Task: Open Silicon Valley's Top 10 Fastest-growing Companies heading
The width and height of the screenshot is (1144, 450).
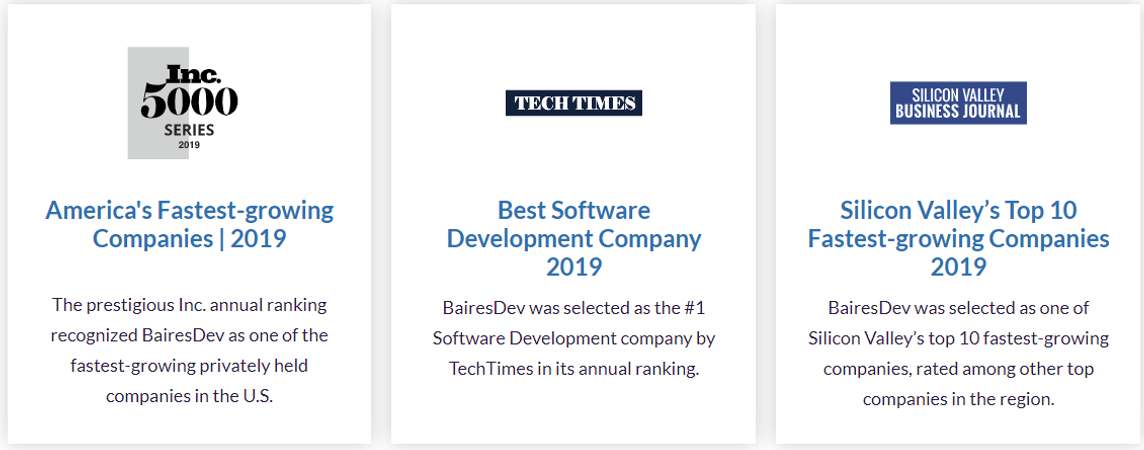Action: [x=959, y=238]
